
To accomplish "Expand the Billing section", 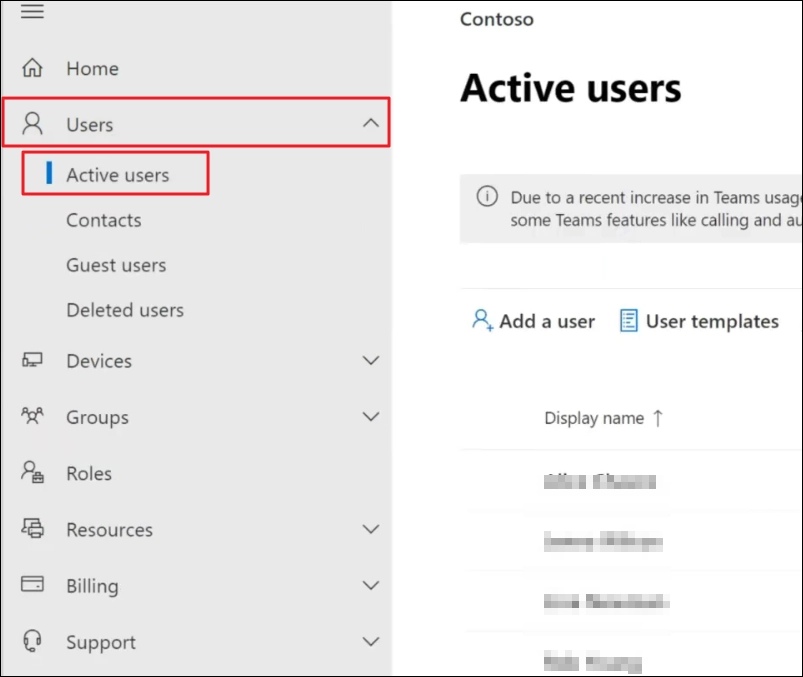I will 371,586.
